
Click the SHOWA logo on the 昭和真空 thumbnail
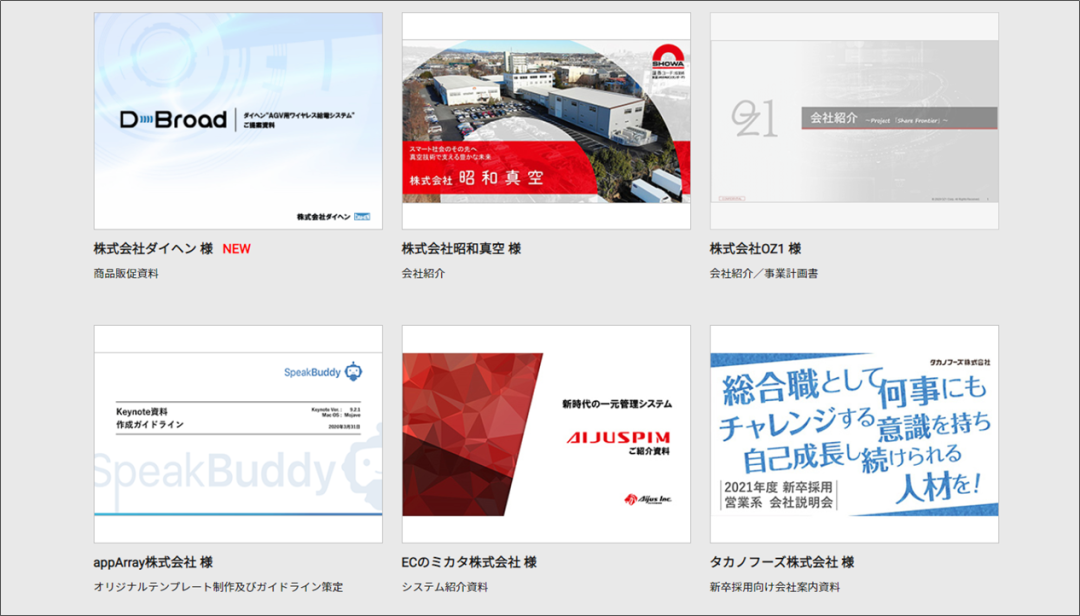tap(669, 58)
